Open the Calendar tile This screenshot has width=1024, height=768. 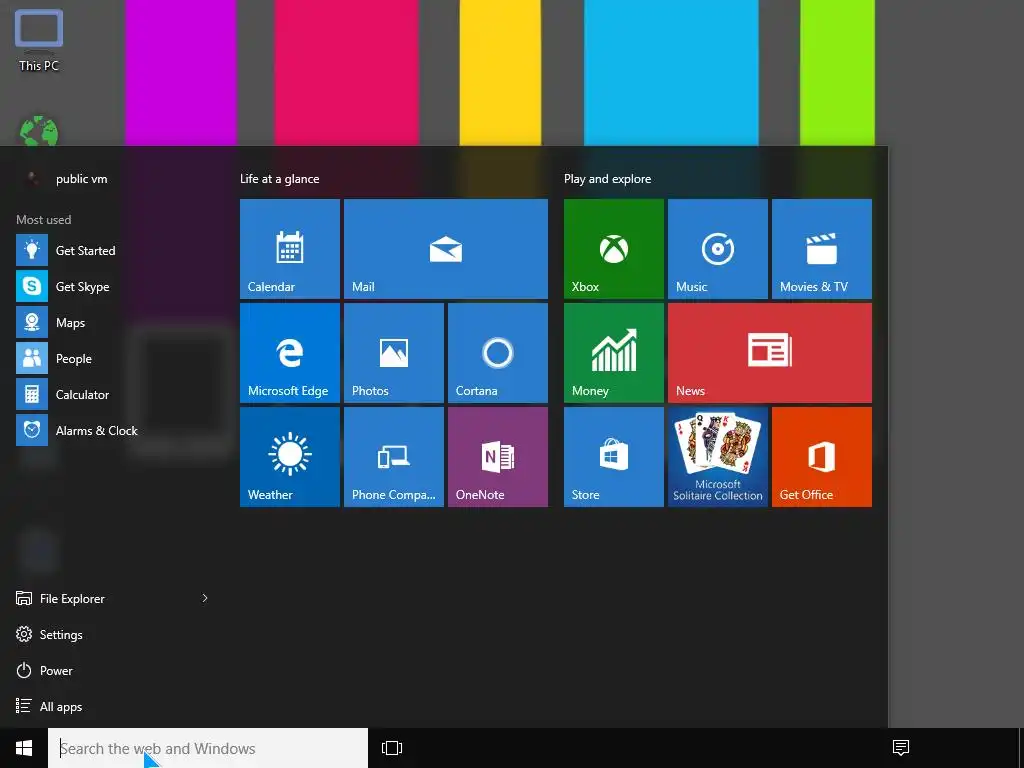click(289, 249)
